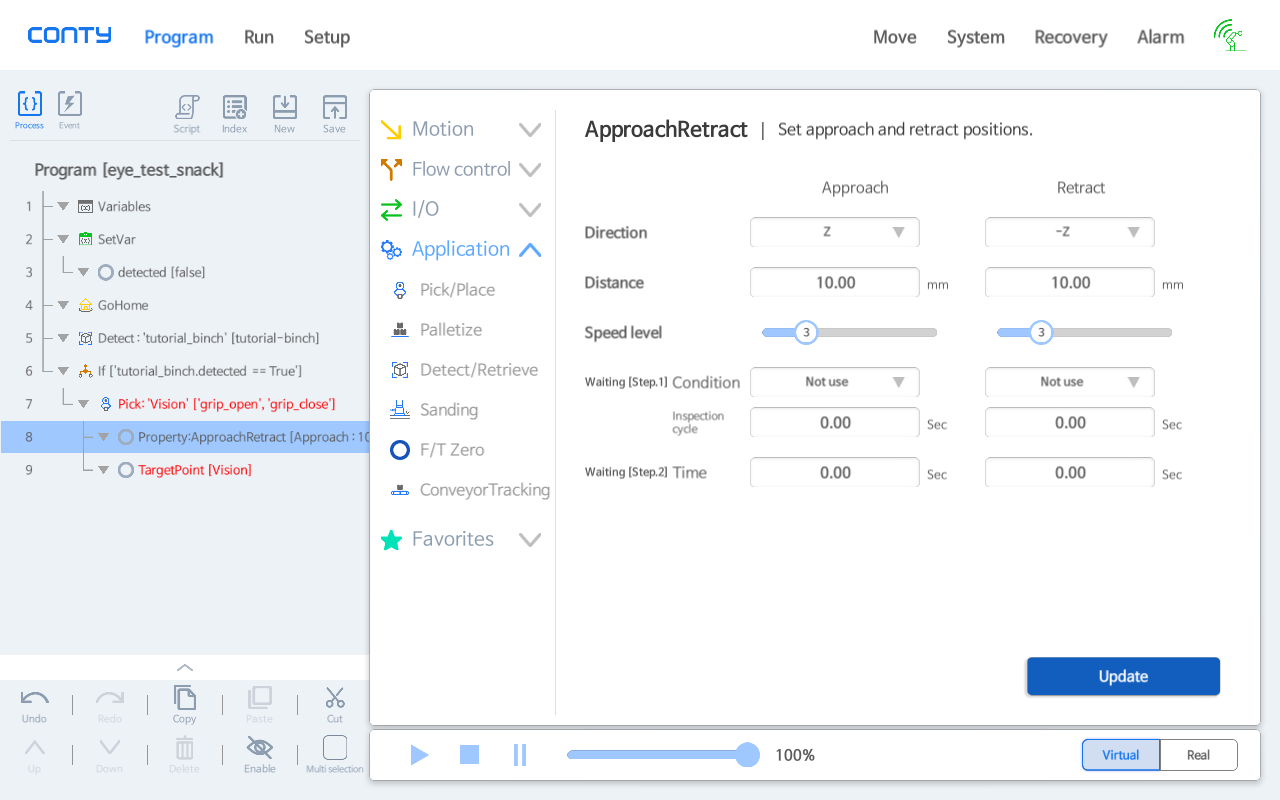Viewport: 1280px width, 800px height.
Task: Adjust the playback speed slider at 100%
Action: 747,755
